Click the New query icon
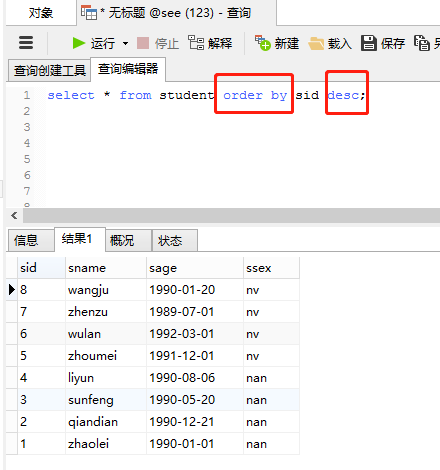The width and height of the screenshot is (440, 470). click(263, 43)
